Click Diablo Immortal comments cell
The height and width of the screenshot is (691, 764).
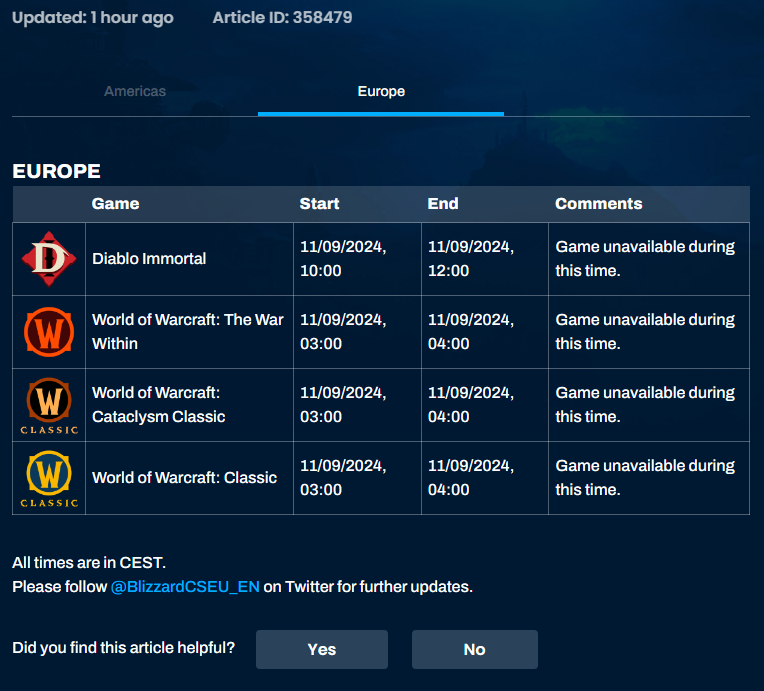pyautogui.click(x=649, y=259)
